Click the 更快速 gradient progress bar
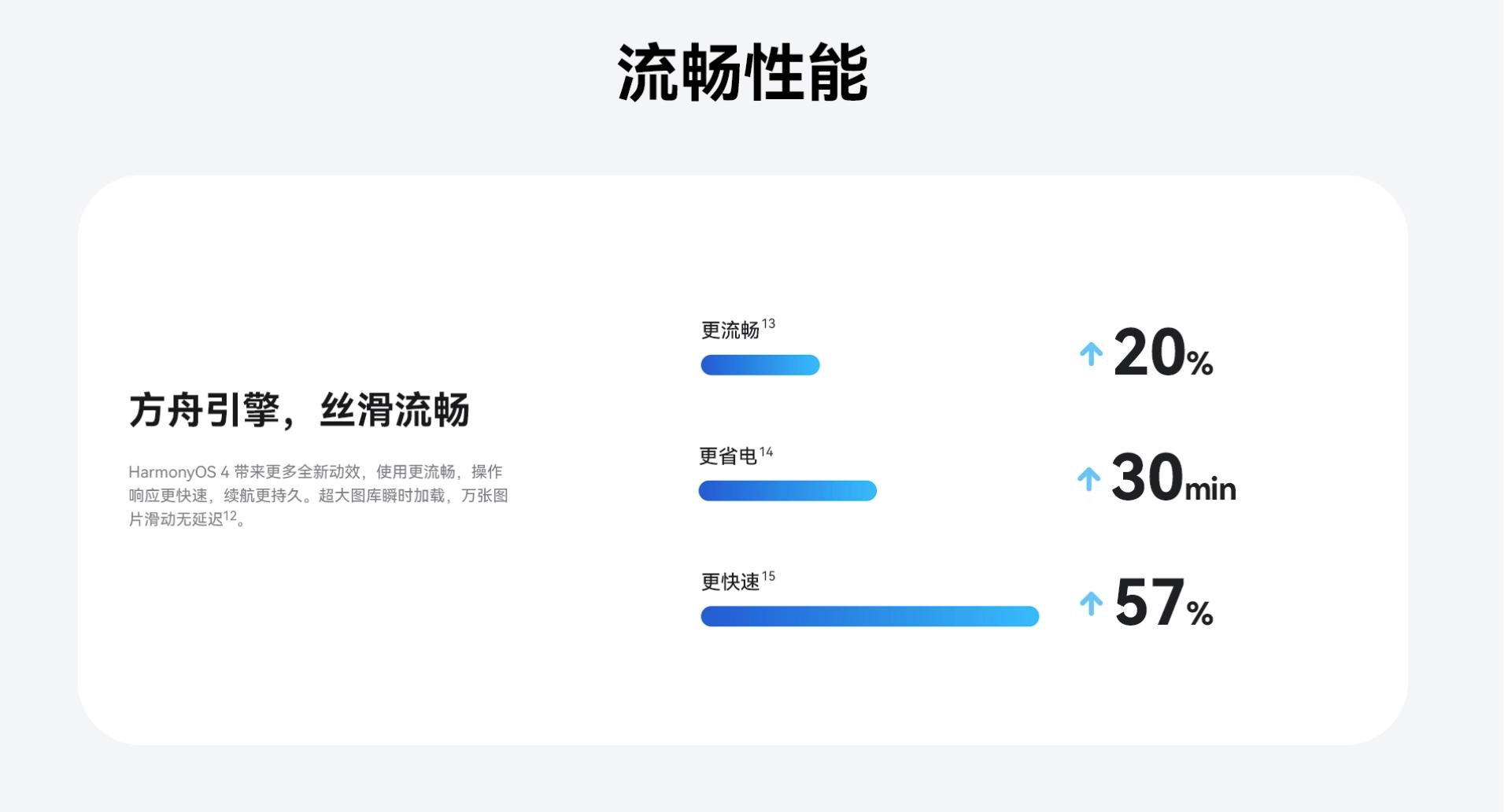Image resolution: width=1508 pixels, height=812 pixels. click(x=869, y=616)
